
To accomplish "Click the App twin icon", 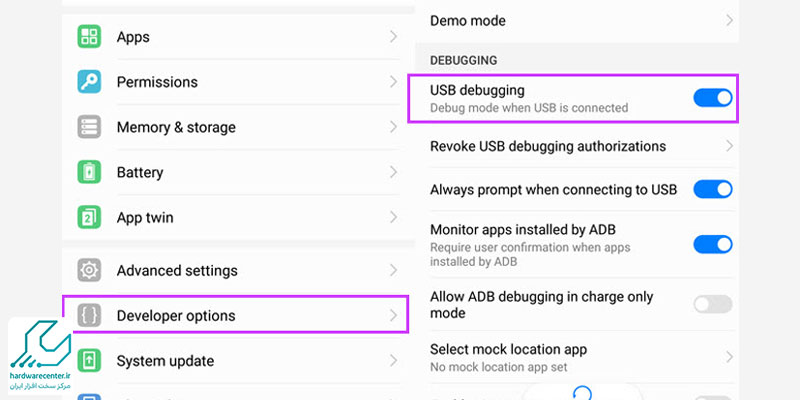I will click(x=89, y=217).
